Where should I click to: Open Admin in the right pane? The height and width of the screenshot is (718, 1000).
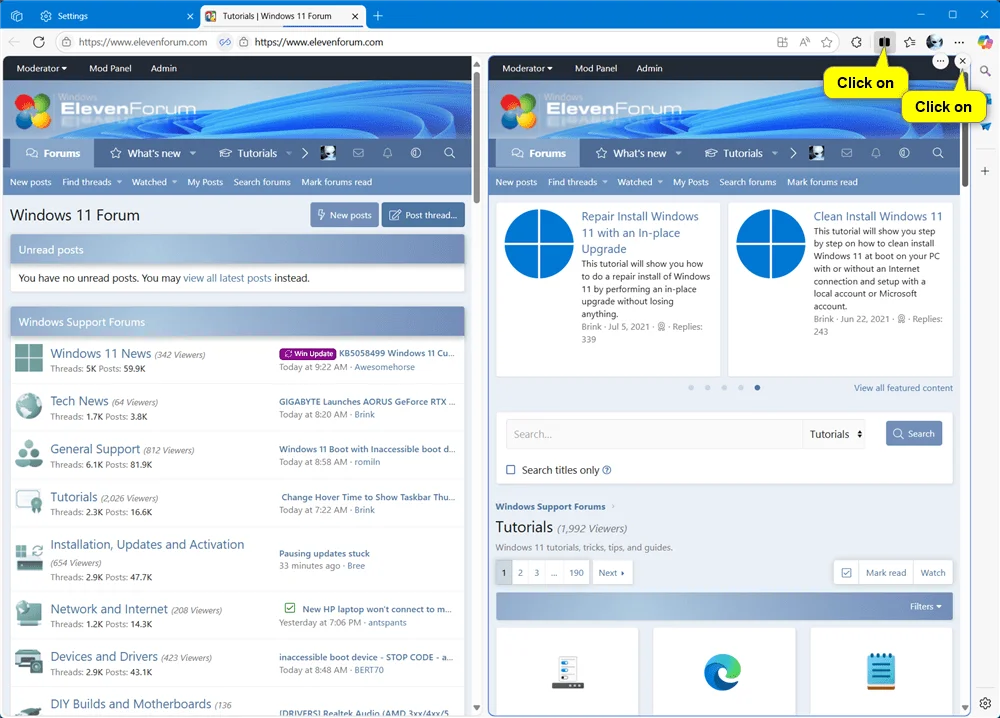pyautogui.click(x=649, y=68)
